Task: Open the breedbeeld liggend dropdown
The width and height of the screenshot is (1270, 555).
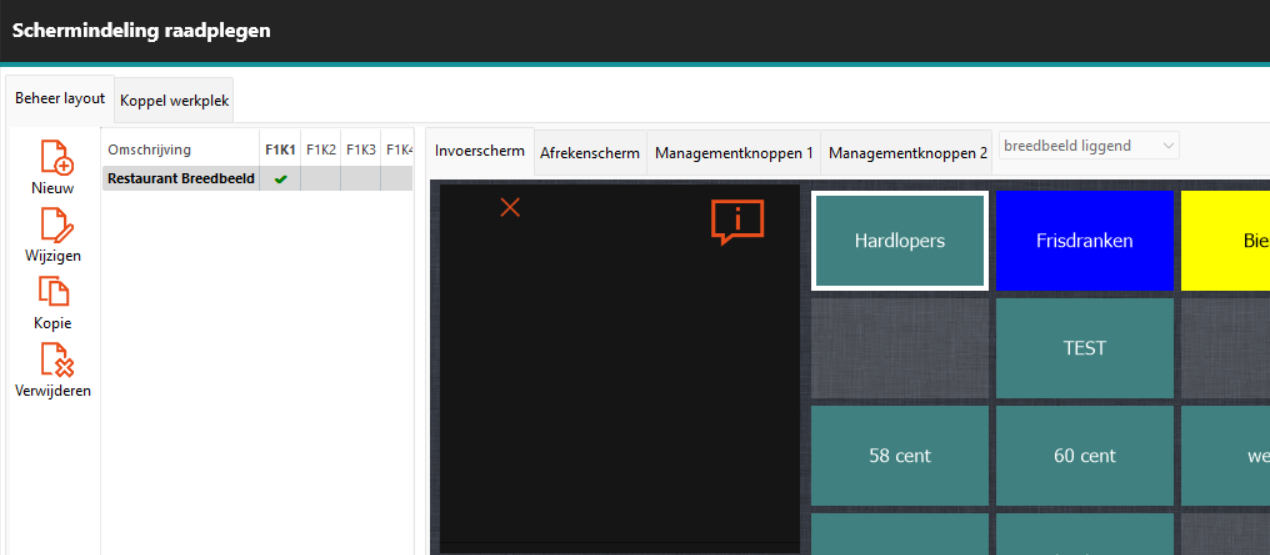Action: pyautogui.click(x=1088, y=146)
